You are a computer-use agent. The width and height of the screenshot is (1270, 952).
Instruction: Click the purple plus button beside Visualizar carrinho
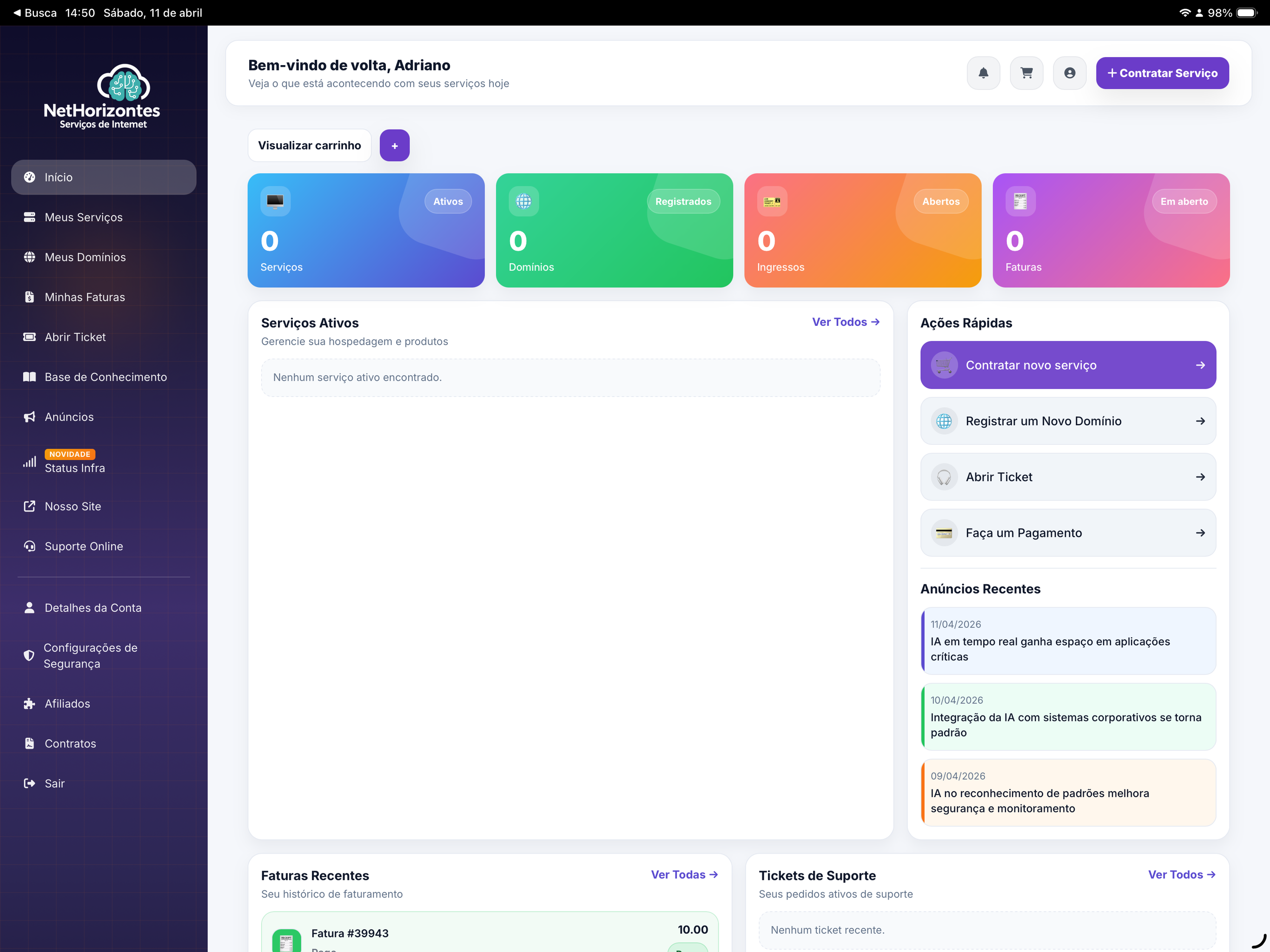395,145
